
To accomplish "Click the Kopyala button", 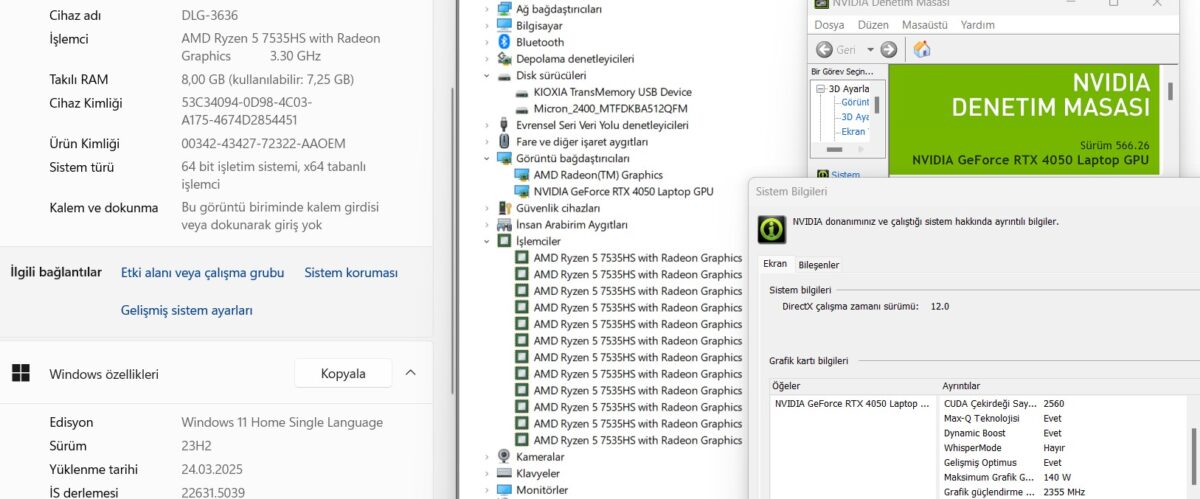I will point(343,373).
